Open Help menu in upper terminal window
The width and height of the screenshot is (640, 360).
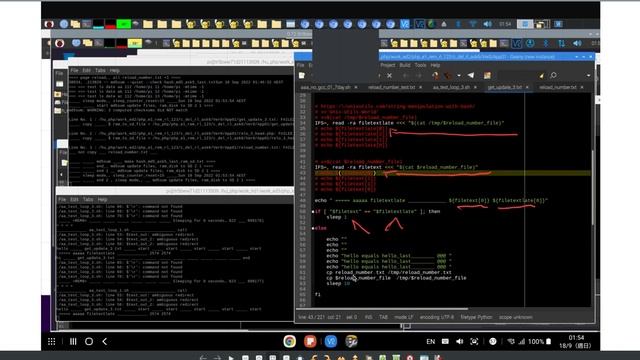pos(114,71)
